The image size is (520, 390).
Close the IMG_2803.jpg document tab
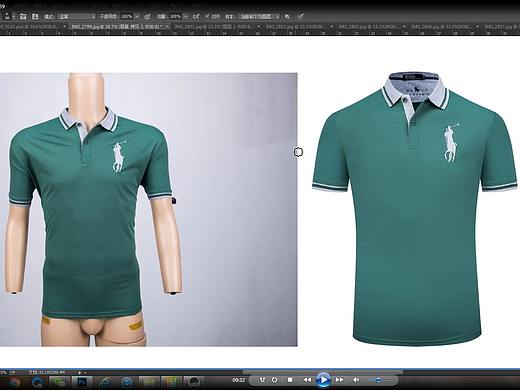(405, 26)
